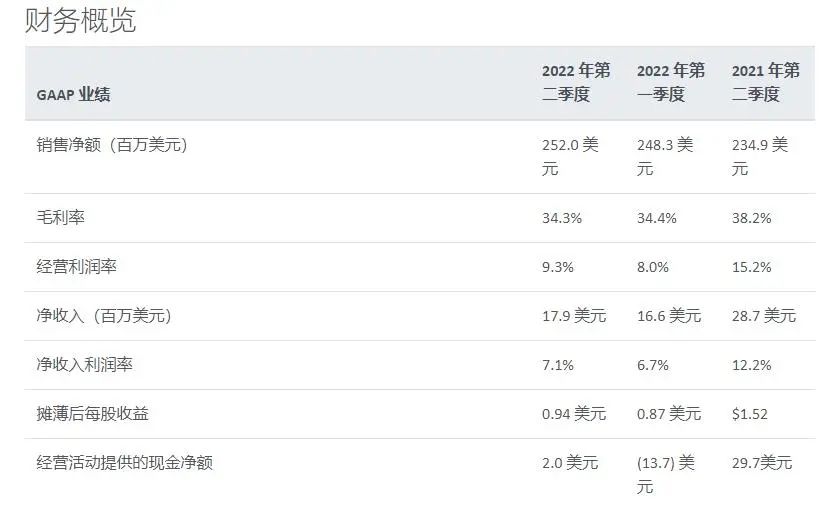Click the $1.52 earnings per share cell
The height and width of the screenshot is (521, 834).
pyautogui.click(x=749, y=414)
